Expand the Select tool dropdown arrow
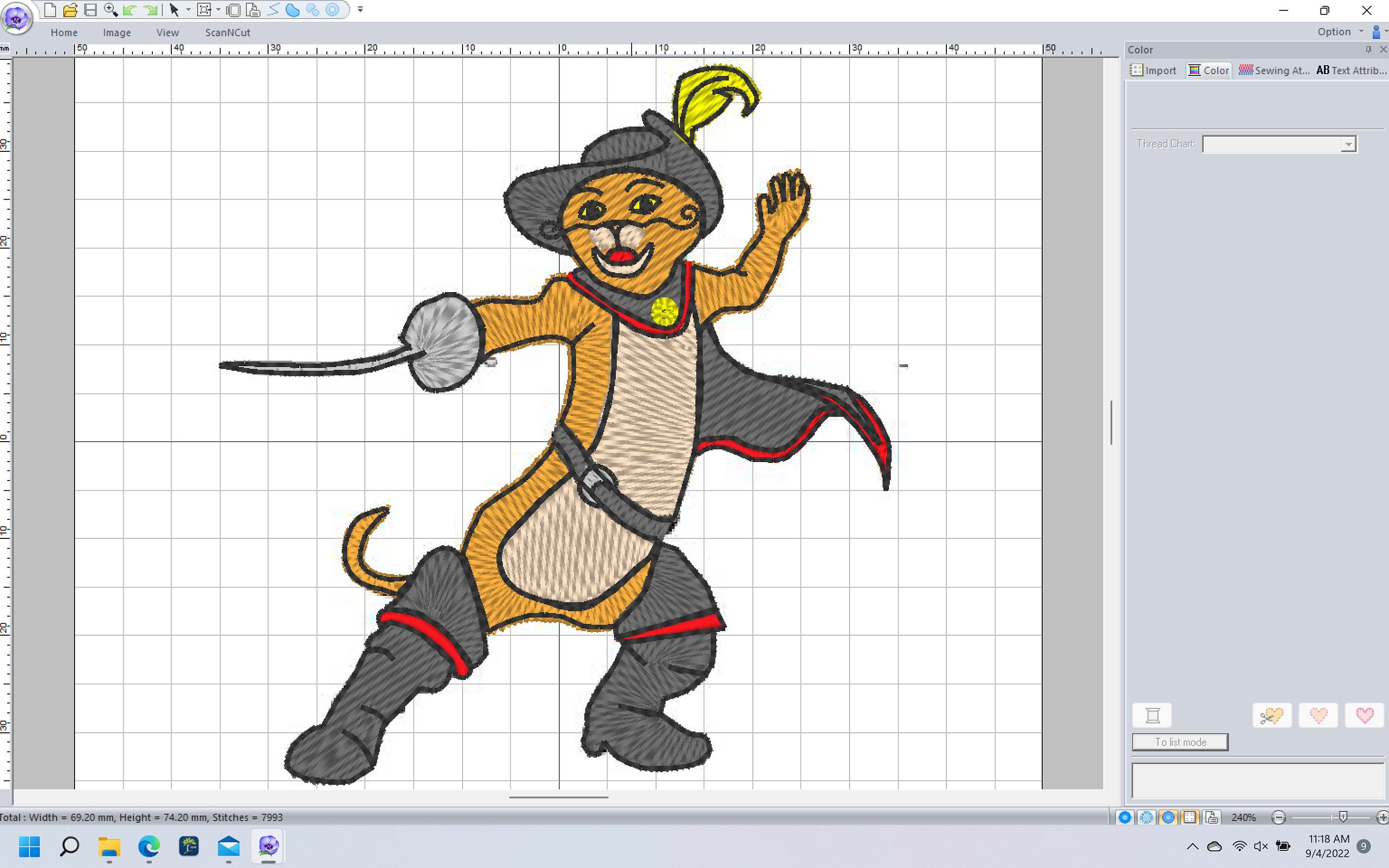Screen dimensions: 1389x868 188,10
